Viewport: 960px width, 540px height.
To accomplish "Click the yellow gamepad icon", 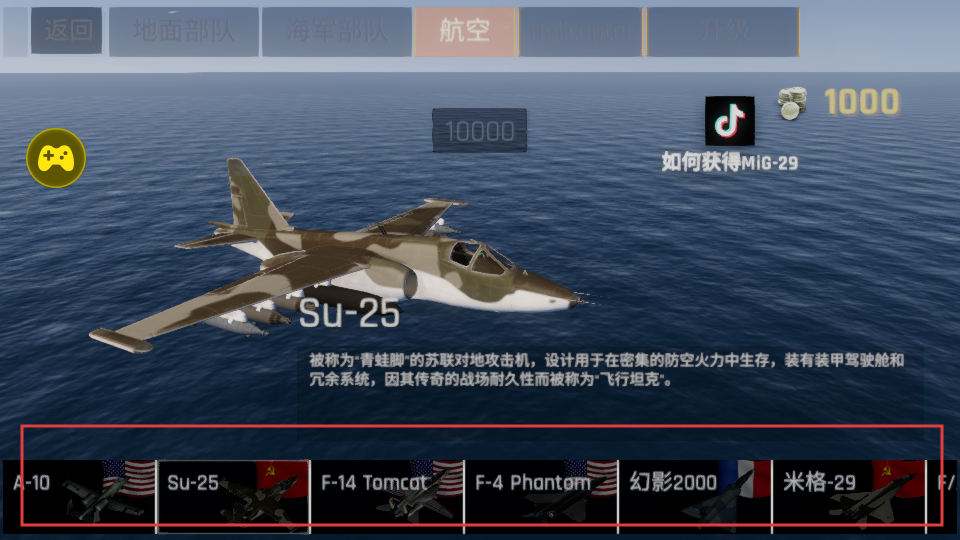I will coord(56,158).
